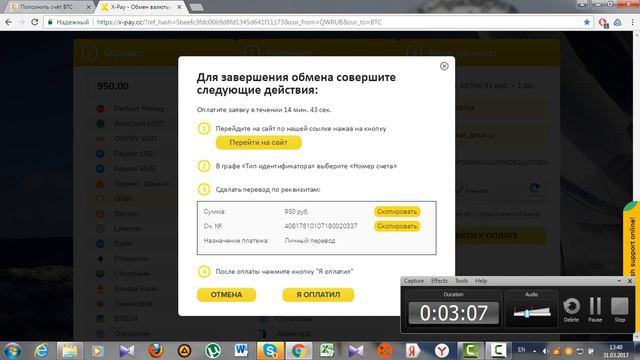Image resolution: width=640 pixels, height=360 pixels.
Task: Open the volume icon in system tray
Action: coord(545,351)
